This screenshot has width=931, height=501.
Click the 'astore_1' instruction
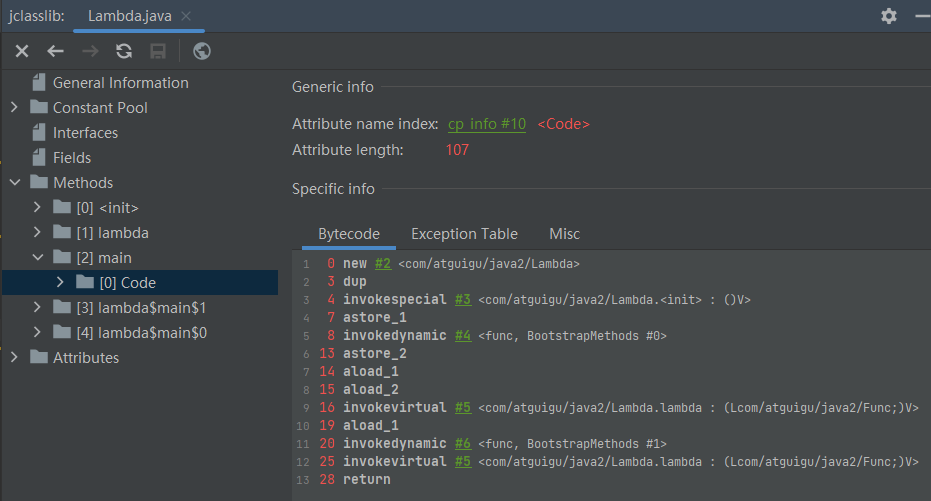[x=375, y=318]
